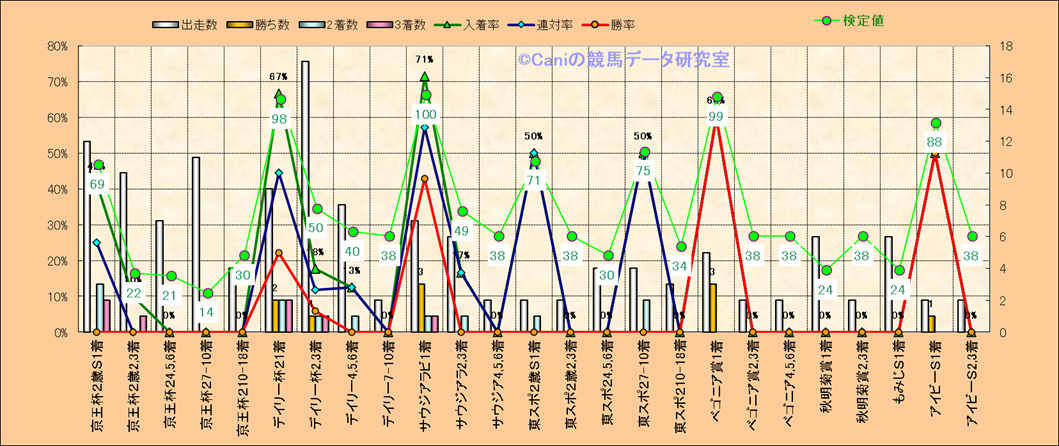This screenshot has height=446, width=1059.
Task: Click the data label showing 98
Action: click(x=279, y=118)
